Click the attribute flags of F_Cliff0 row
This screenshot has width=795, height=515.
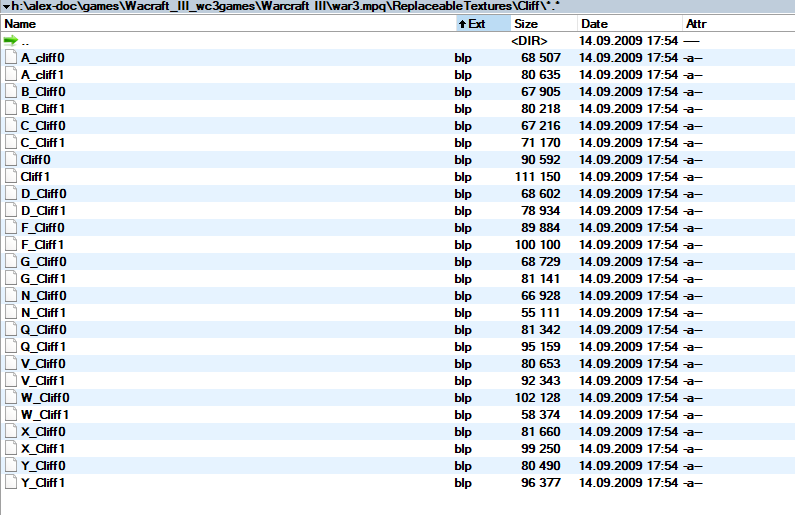point(693,228)
